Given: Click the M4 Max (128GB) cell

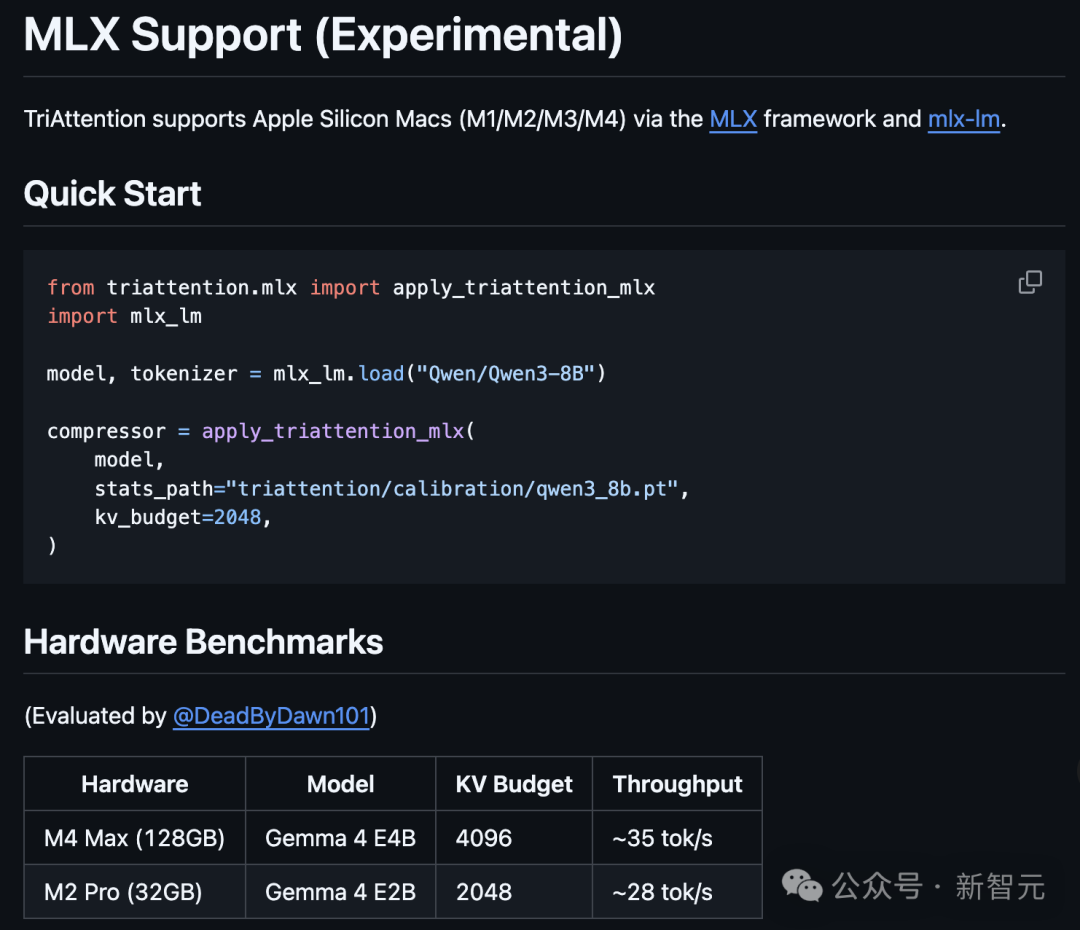Looking at the screenshot, I should (x=135, y=838).
